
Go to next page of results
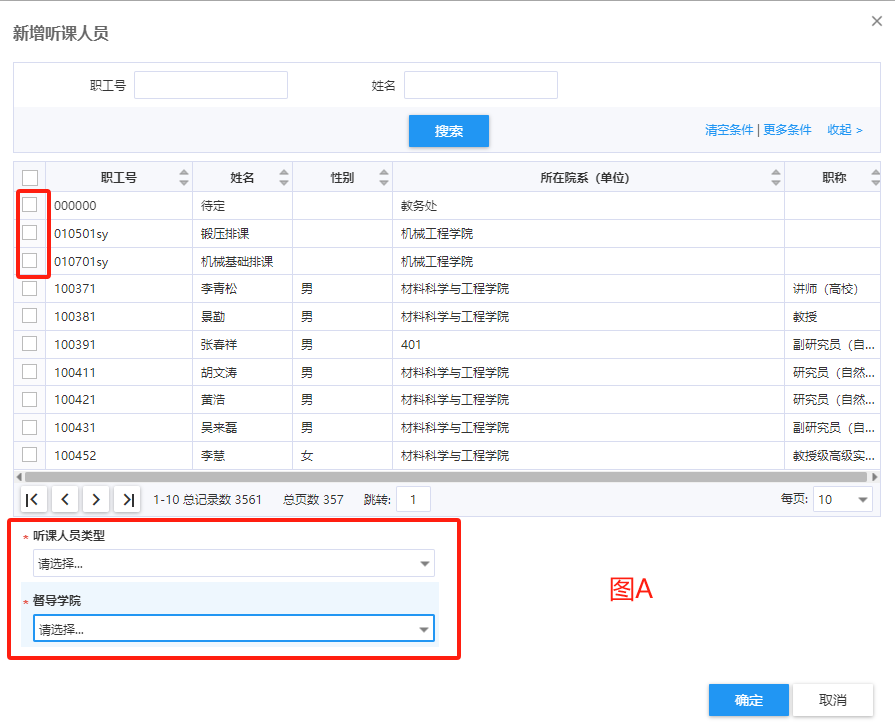tap(96, 499)
